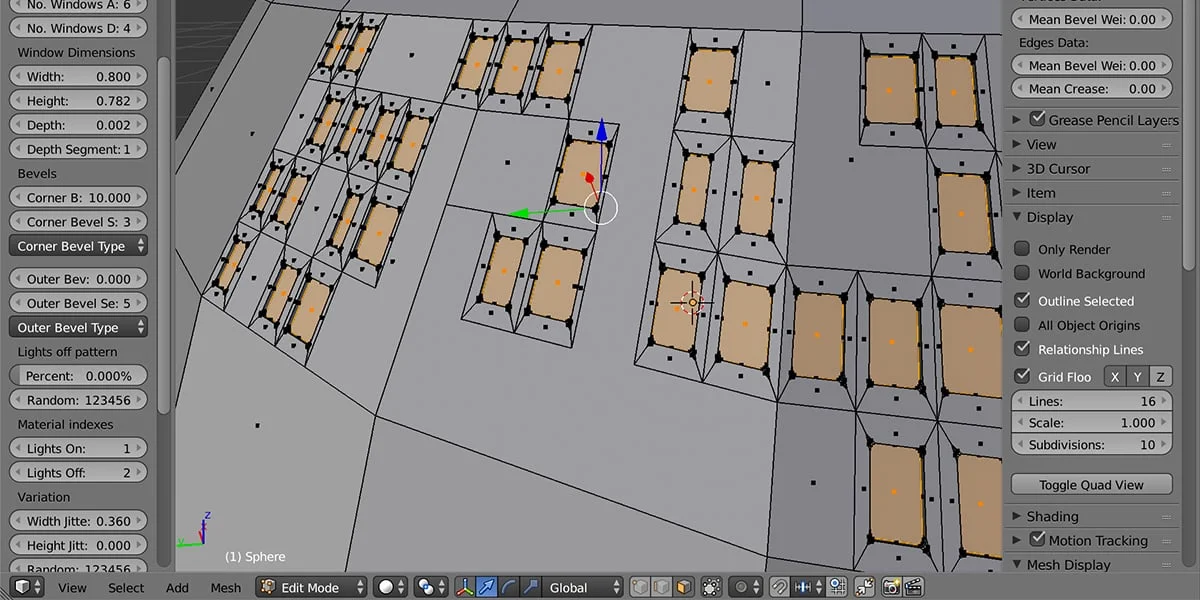Click the Width dimension field
1200x600 pixels.
[77, 76]
